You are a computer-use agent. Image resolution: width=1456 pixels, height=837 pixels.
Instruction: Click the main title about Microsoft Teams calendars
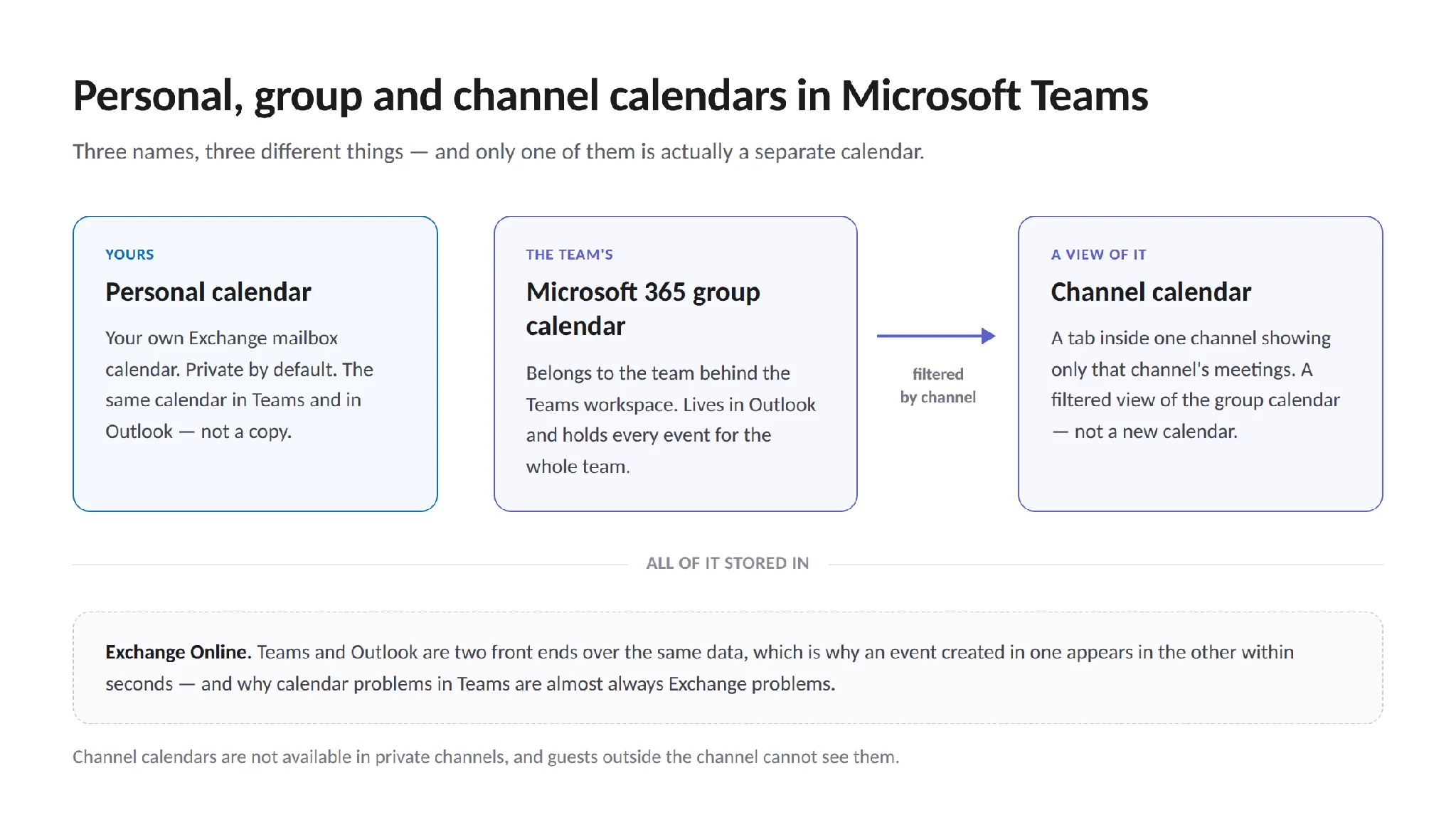pos(610,96)
